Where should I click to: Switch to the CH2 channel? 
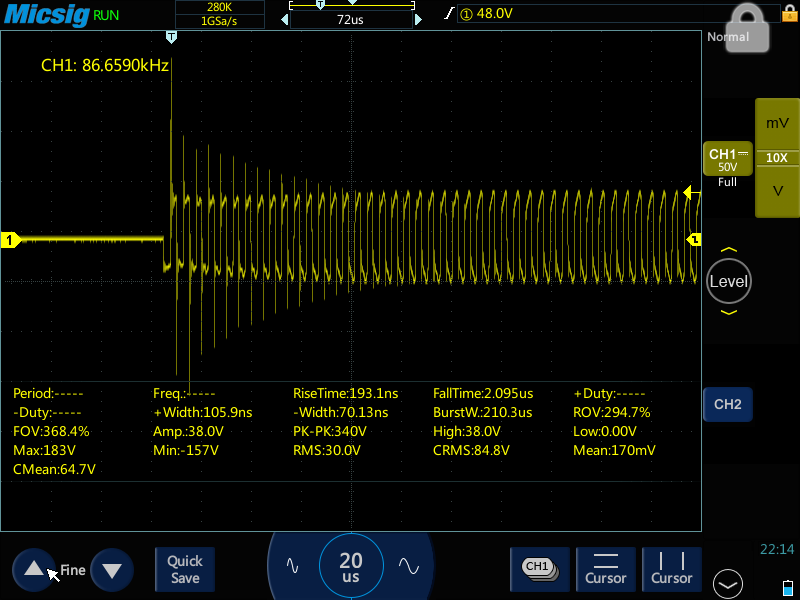click(728, 405)
